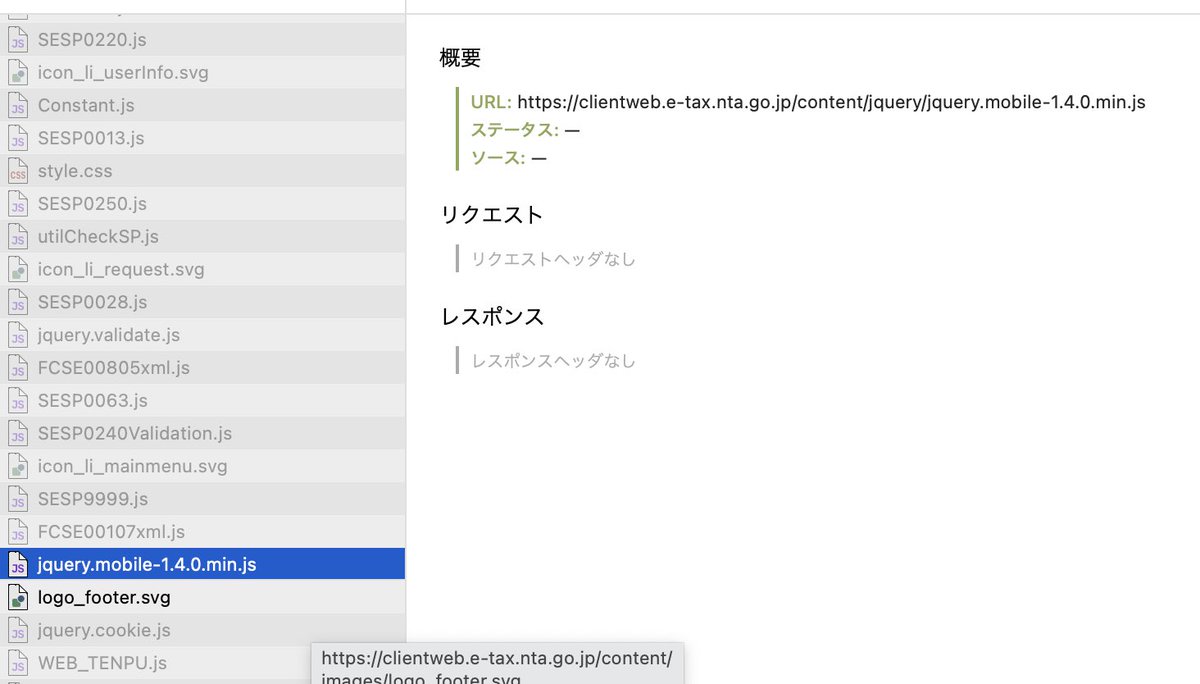The width and height of the screenshot is (1200, 684).
Task: Click the レスポンス section heading
Action: [x=492, y=317]
